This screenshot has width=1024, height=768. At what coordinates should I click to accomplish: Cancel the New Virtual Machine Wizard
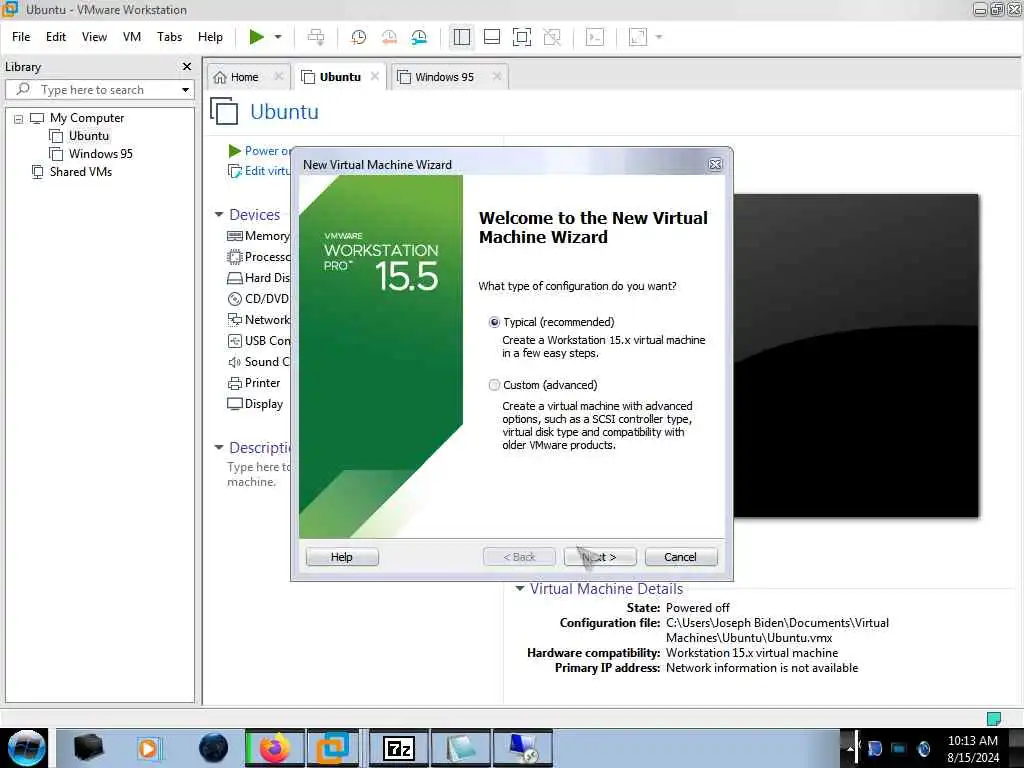click(680, 557)
